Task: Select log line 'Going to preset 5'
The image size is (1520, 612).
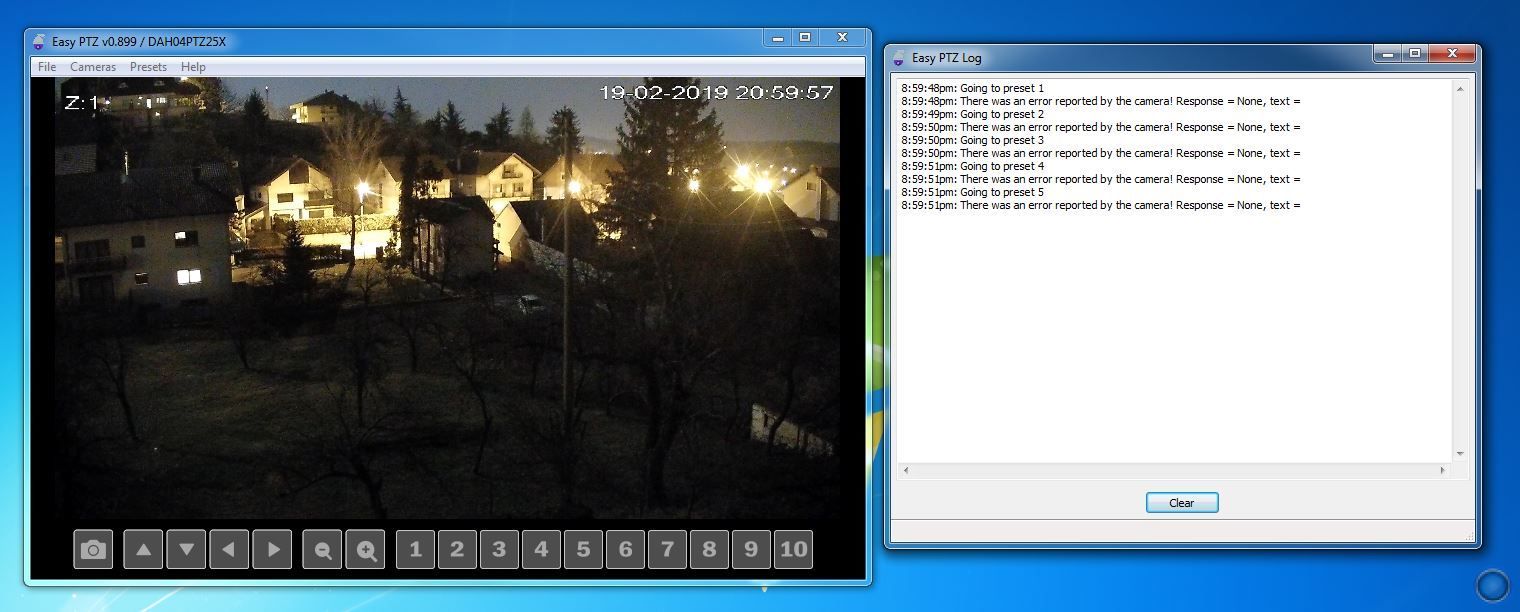Action: [x=972, y=192]
